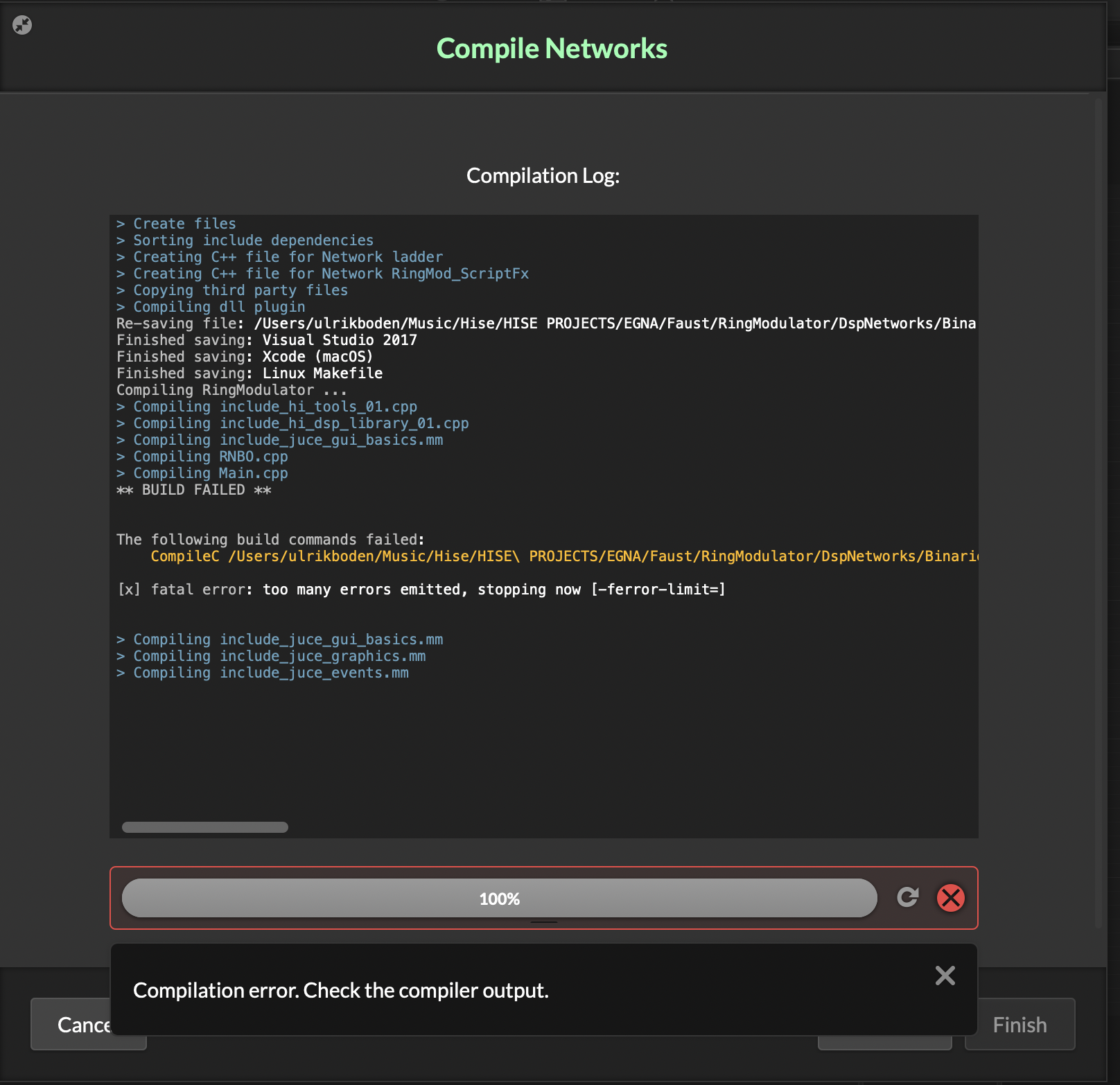
Task: Click the 100% progress bar
Action: [499, 898]
